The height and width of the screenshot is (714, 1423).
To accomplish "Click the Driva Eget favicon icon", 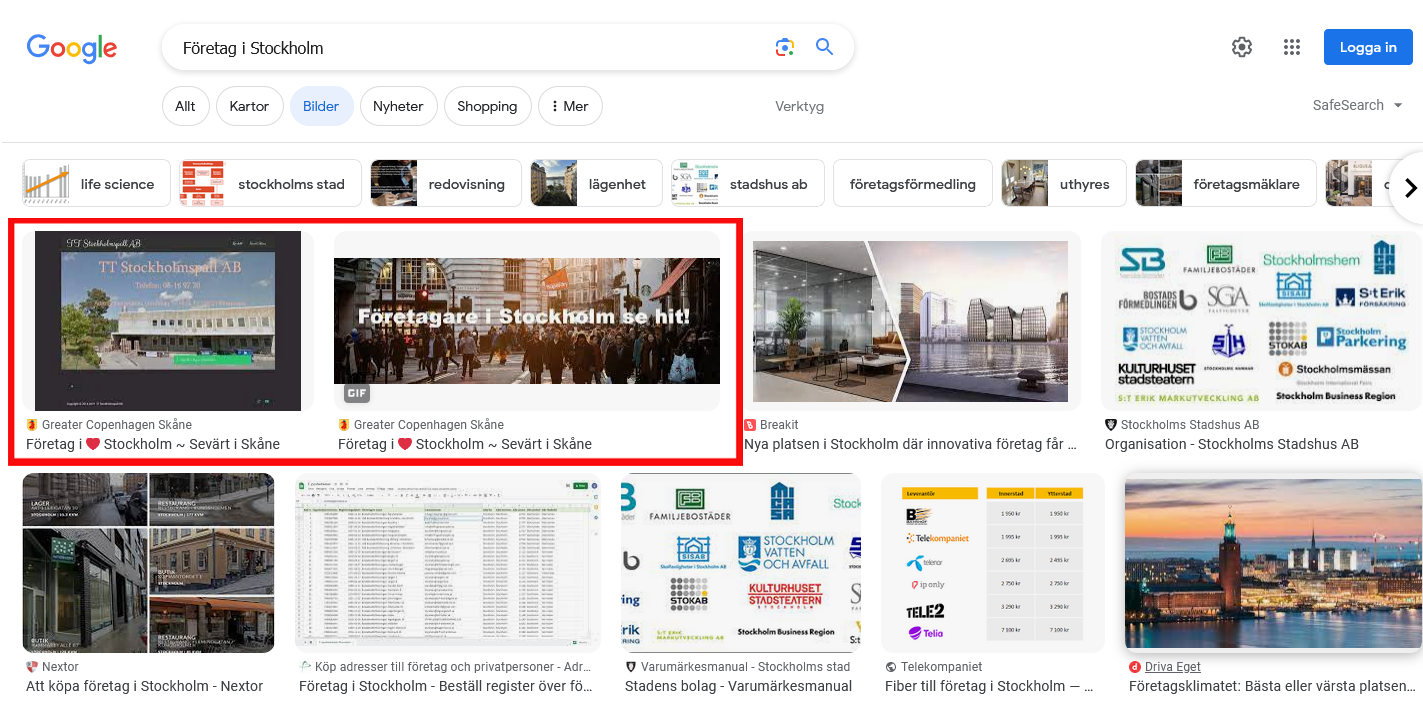I will pos(1135,667).
